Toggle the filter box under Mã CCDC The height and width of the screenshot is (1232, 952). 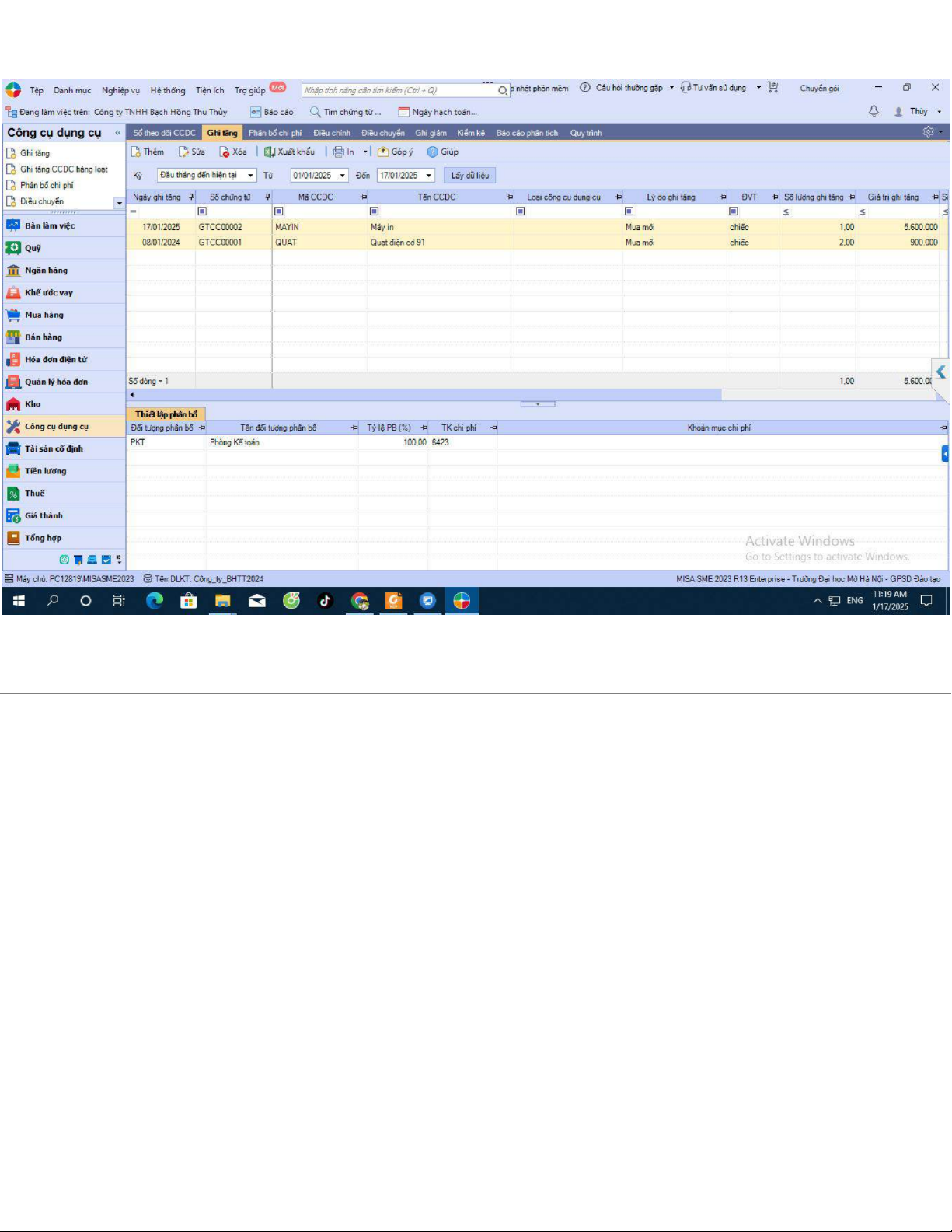tap(279, 211)
